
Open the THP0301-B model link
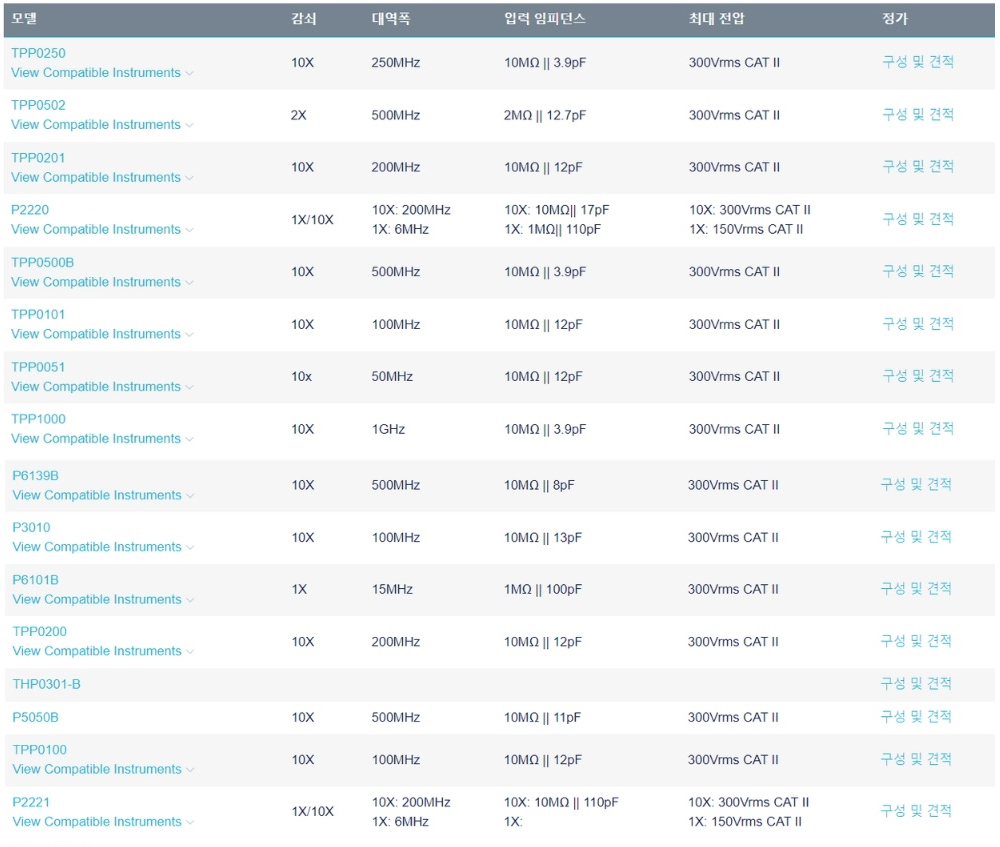click(47, 684)
